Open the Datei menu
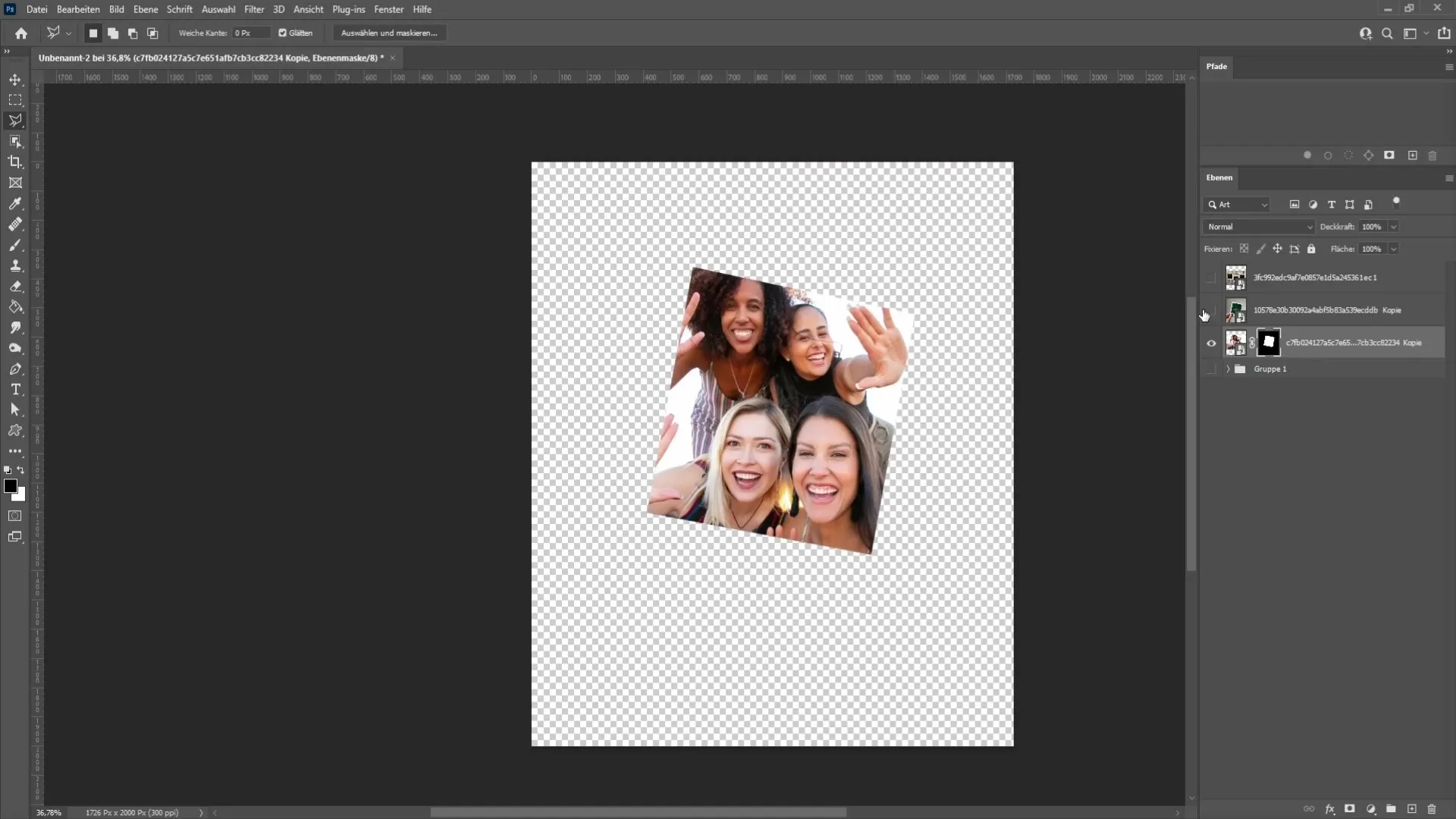This screenshot has height=819, width=1456. click(36, 9)
